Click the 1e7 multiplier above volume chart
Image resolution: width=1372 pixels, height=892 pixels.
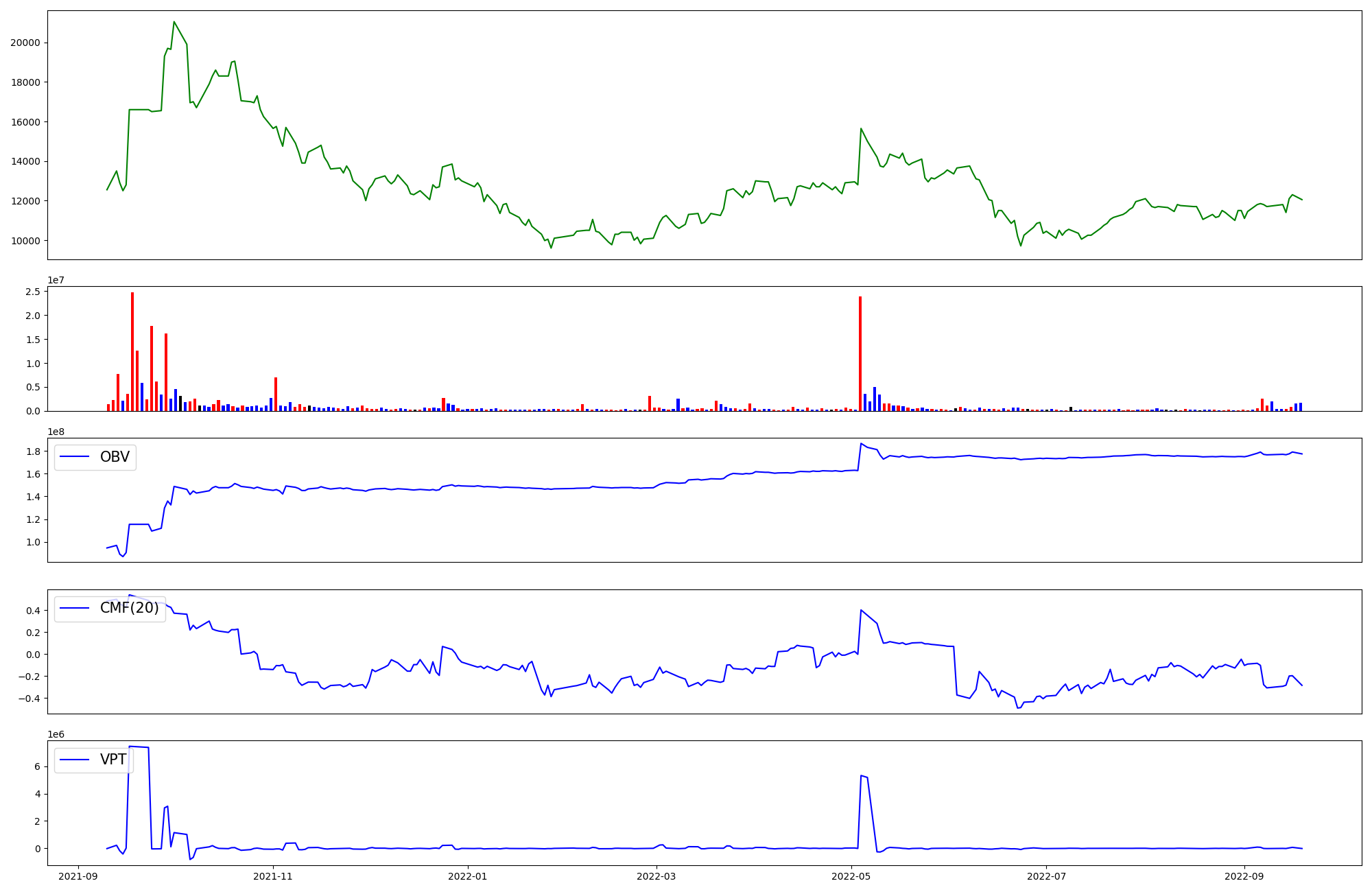56,281
